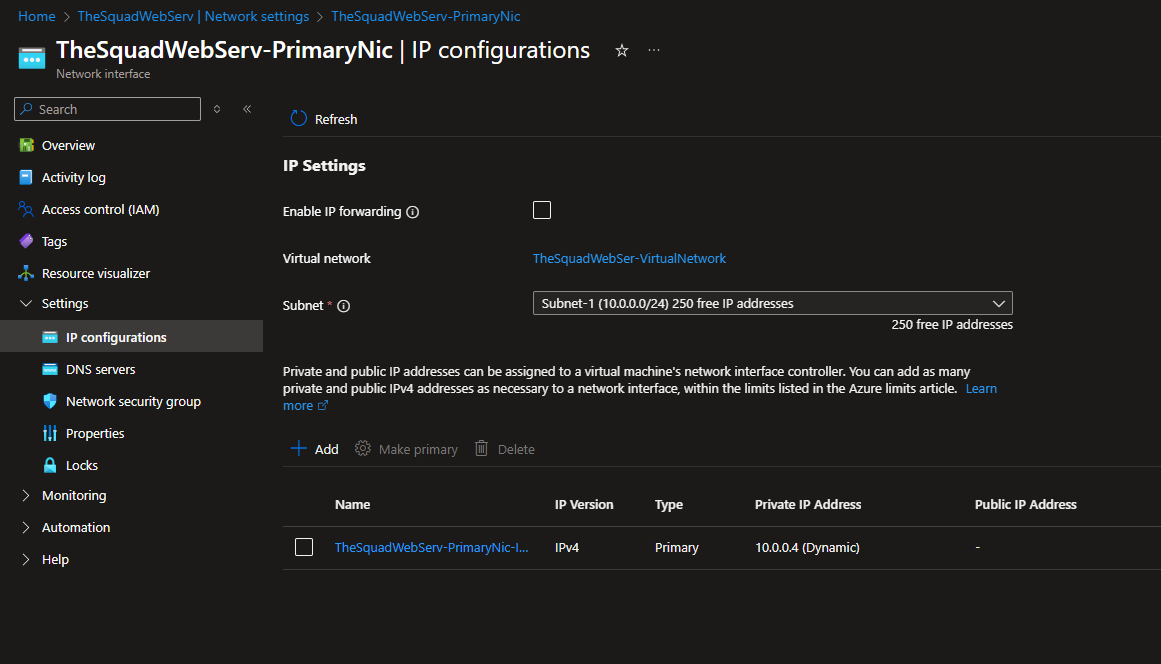Click the IP configurations sidebar icon
This screenshot has height=664, width=1161.
click(50, 338)
